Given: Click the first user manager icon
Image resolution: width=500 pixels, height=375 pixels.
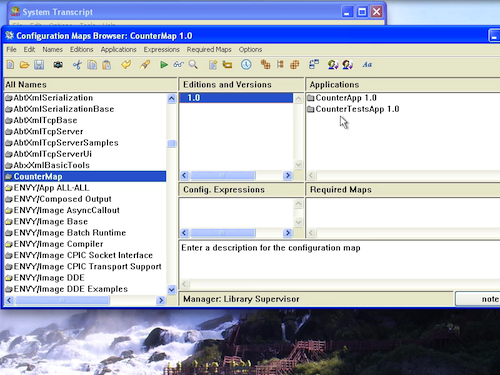Looking at the screenshot, I should coord(333,64).
